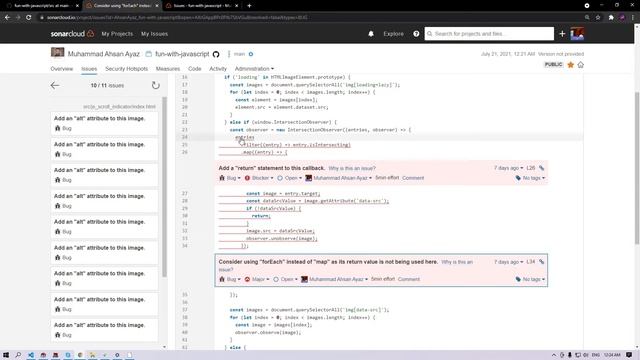Open the help question mark menu
640x360 pixels.
(x=416, y=34)
